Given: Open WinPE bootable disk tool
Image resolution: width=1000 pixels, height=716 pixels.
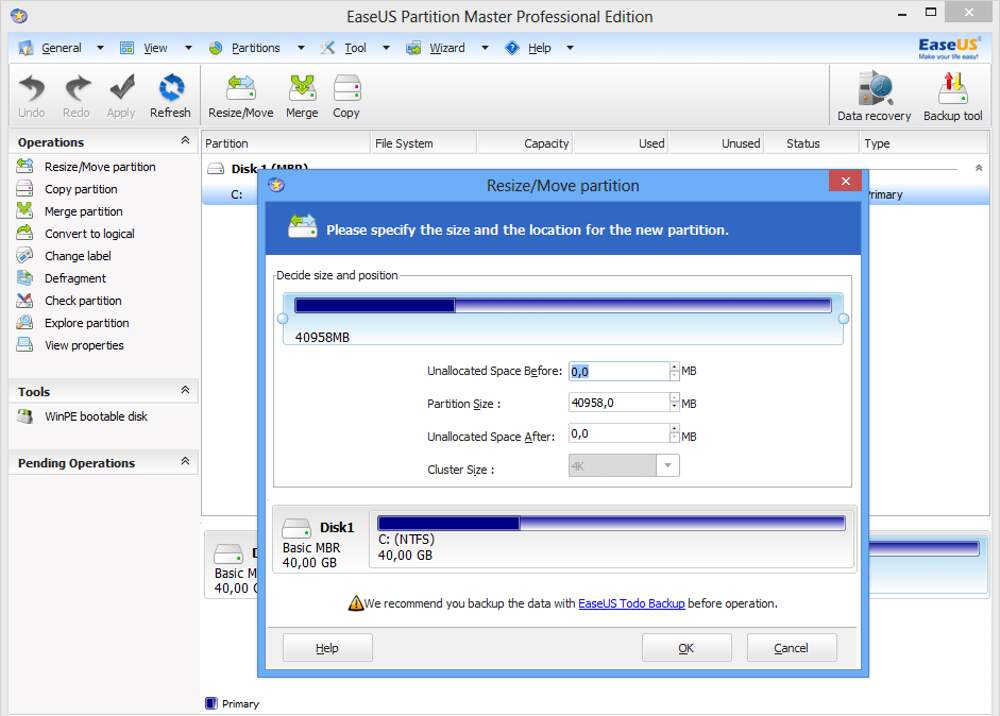Looking at the screenshot, I should [95, 416].
